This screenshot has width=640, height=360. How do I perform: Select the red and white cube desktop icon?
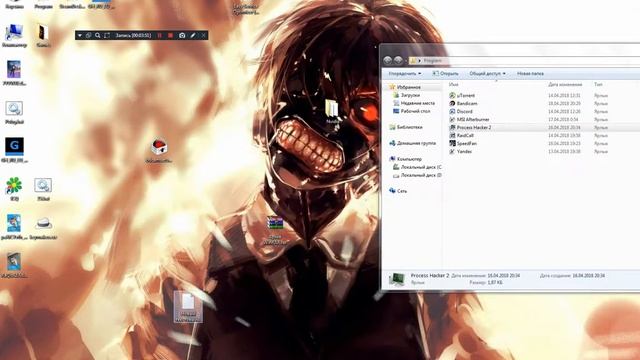(x=159, y=147)
